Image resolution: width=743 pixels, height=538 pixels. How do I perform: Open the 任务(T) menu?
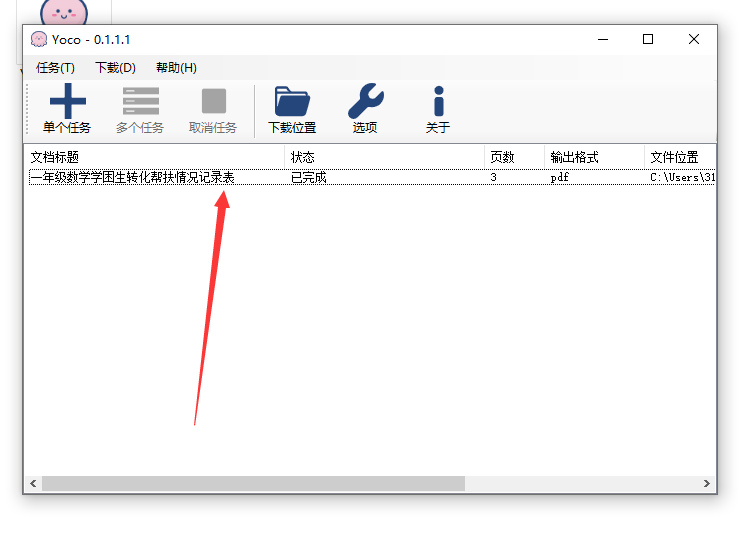pos(55,68)
